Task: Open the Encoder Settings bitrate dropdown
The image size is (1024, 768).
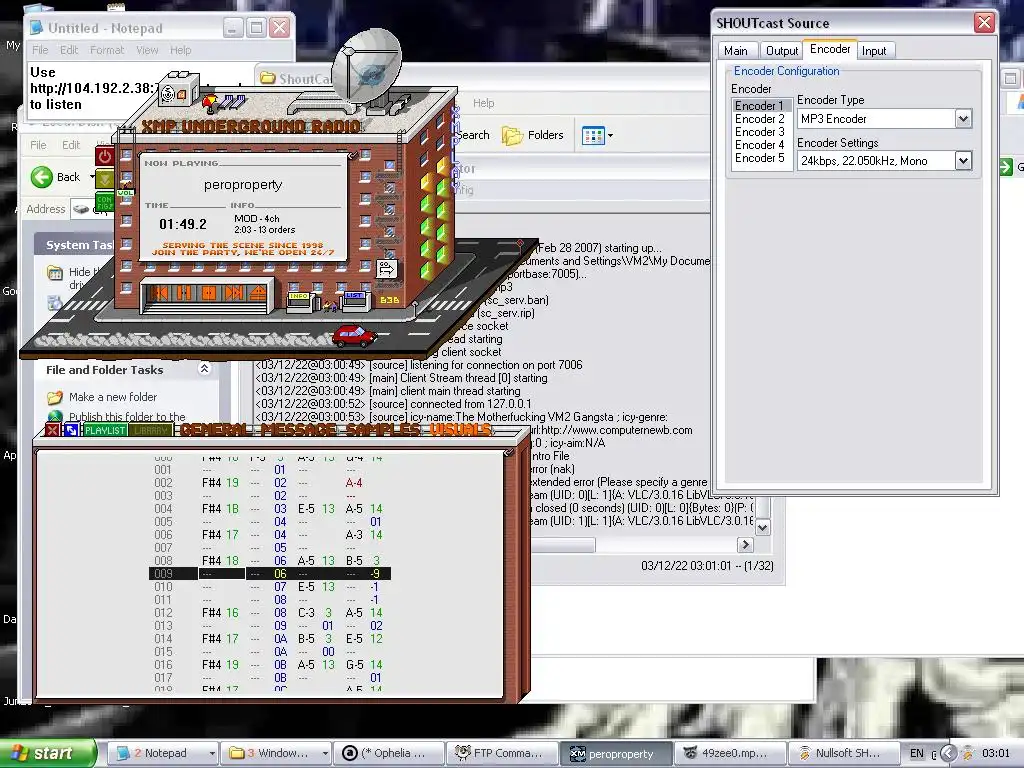Action: click(963, 161)
